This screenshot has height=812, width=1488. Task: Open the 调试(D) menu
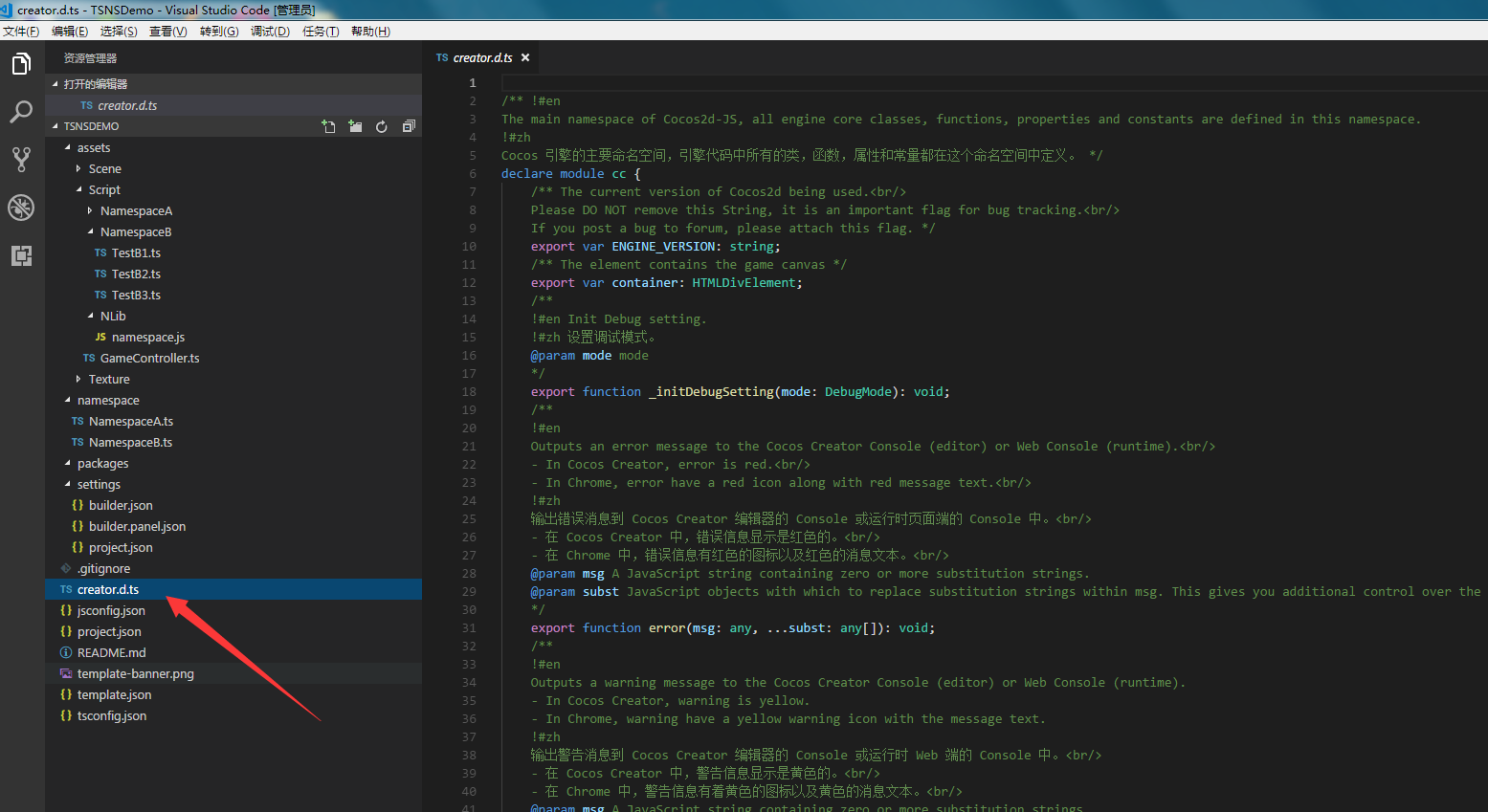tap(270, 32)
